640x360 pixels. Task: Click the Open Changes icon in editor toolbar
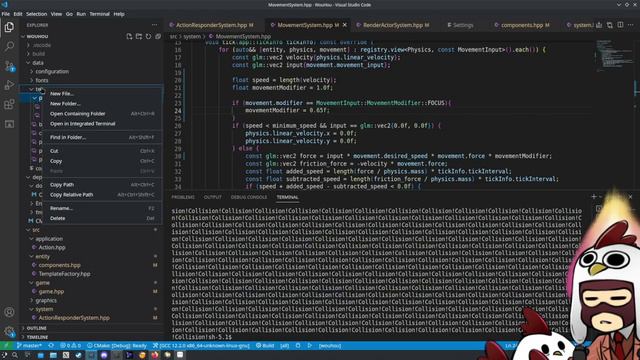tap(609, 25)
